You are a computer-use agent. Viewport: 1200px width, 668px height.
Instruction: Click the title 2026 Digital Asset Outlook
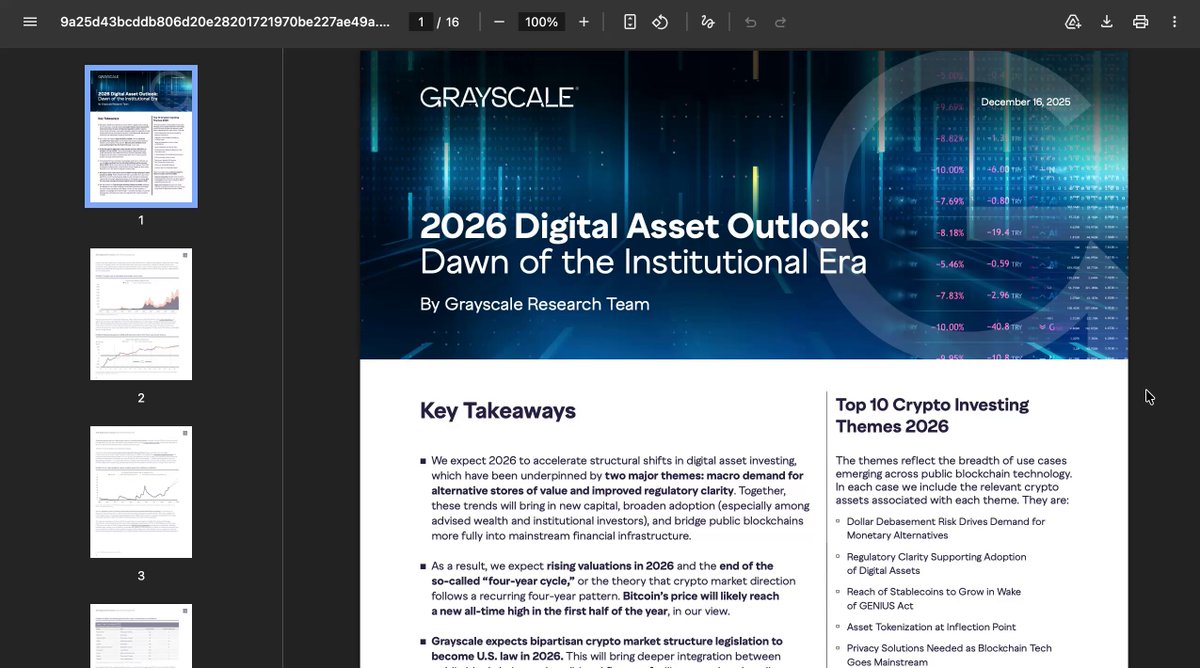[644, 226]
